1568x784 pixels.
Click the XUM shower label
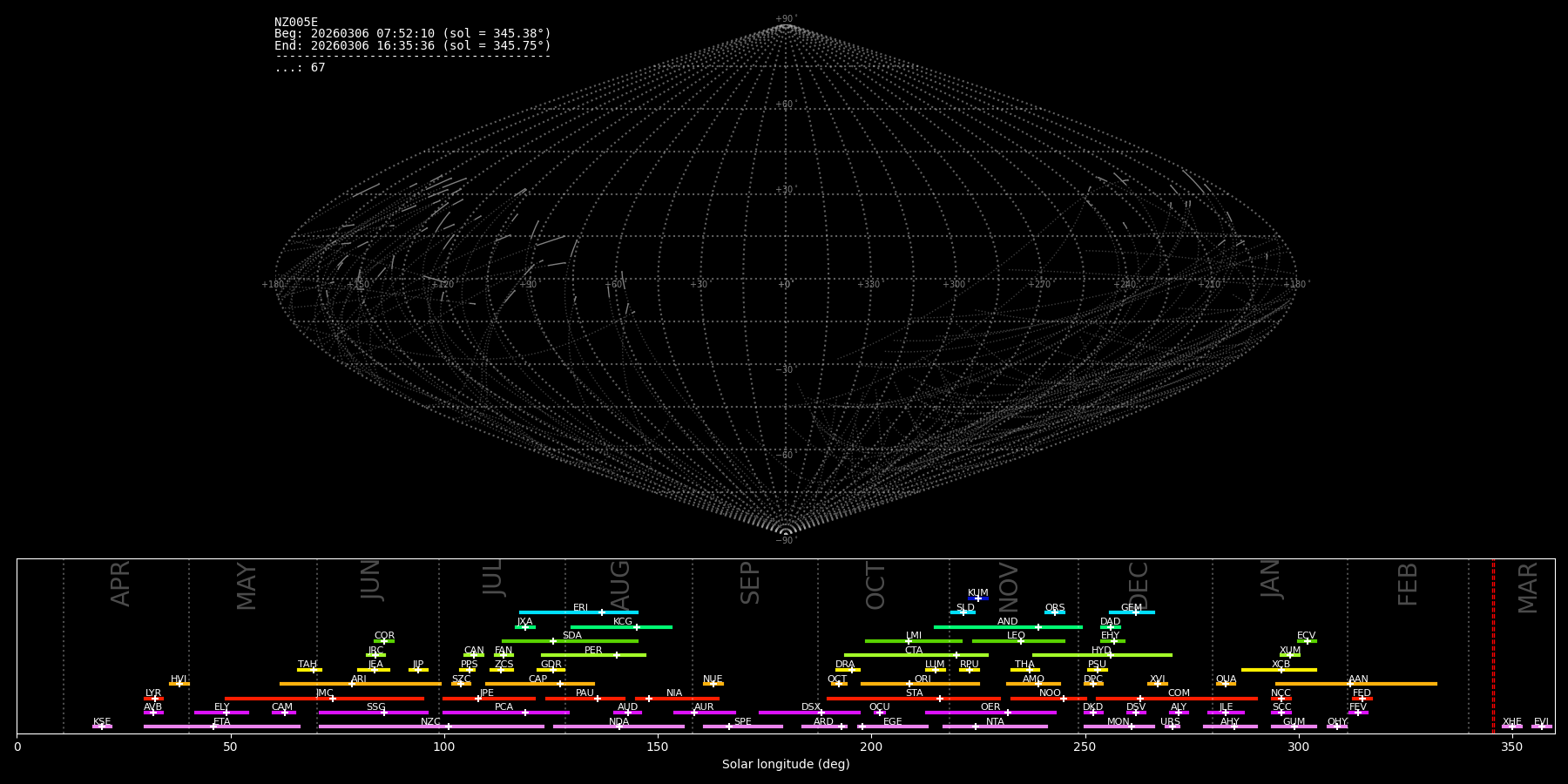point(1290,651)
